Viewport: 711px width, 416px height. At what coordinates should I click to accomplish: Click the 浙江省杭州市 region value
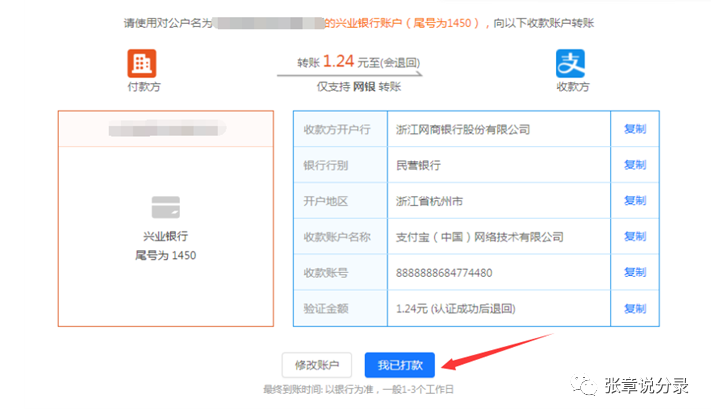(x=429, y=201)
